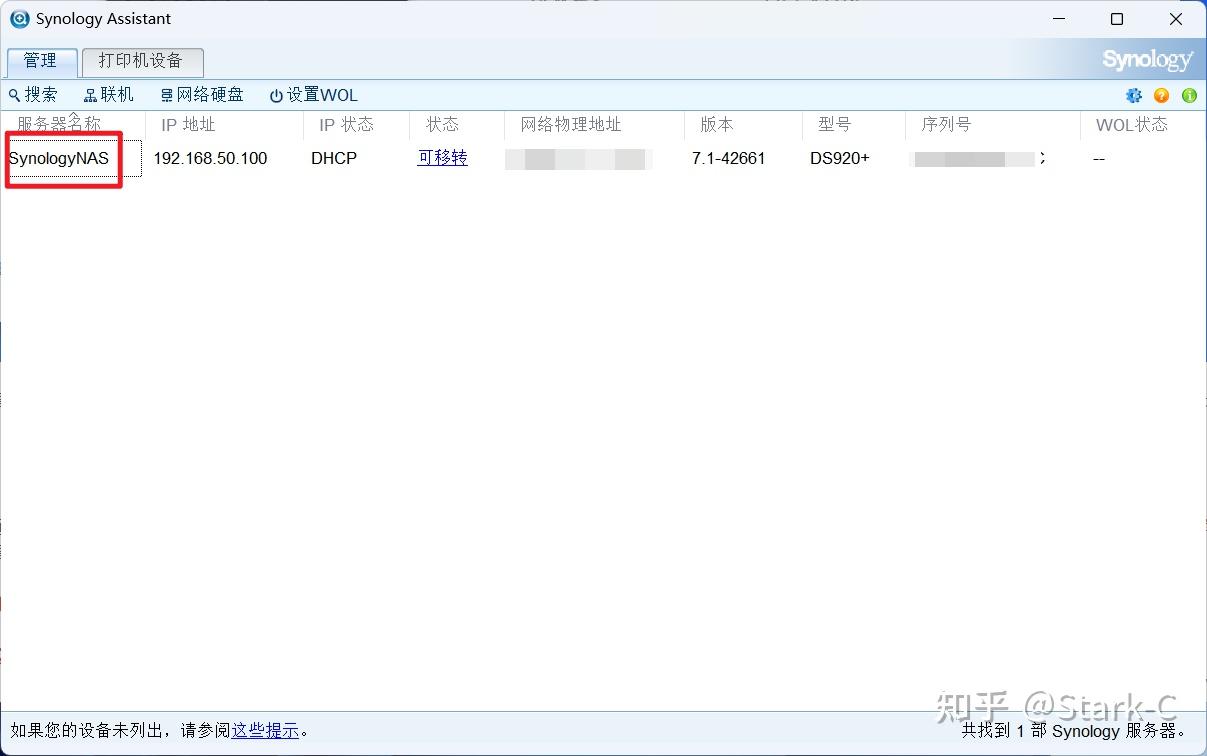Image resolution: width=1207 pixels, height=756 pixels.
Task: Click the WOL状态 column header
Action: (1131, 124)
